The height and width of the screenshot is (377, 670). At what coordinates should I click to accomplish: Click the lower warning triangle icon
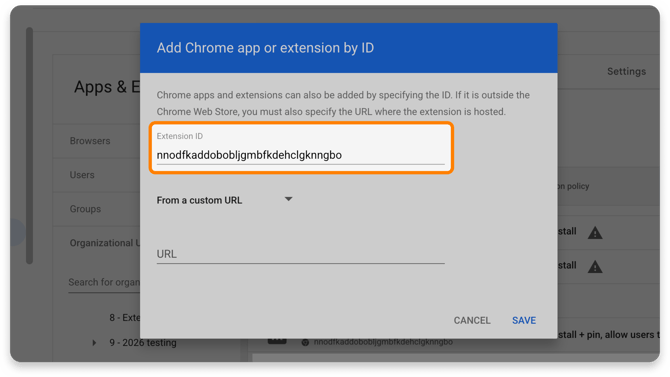595,267
